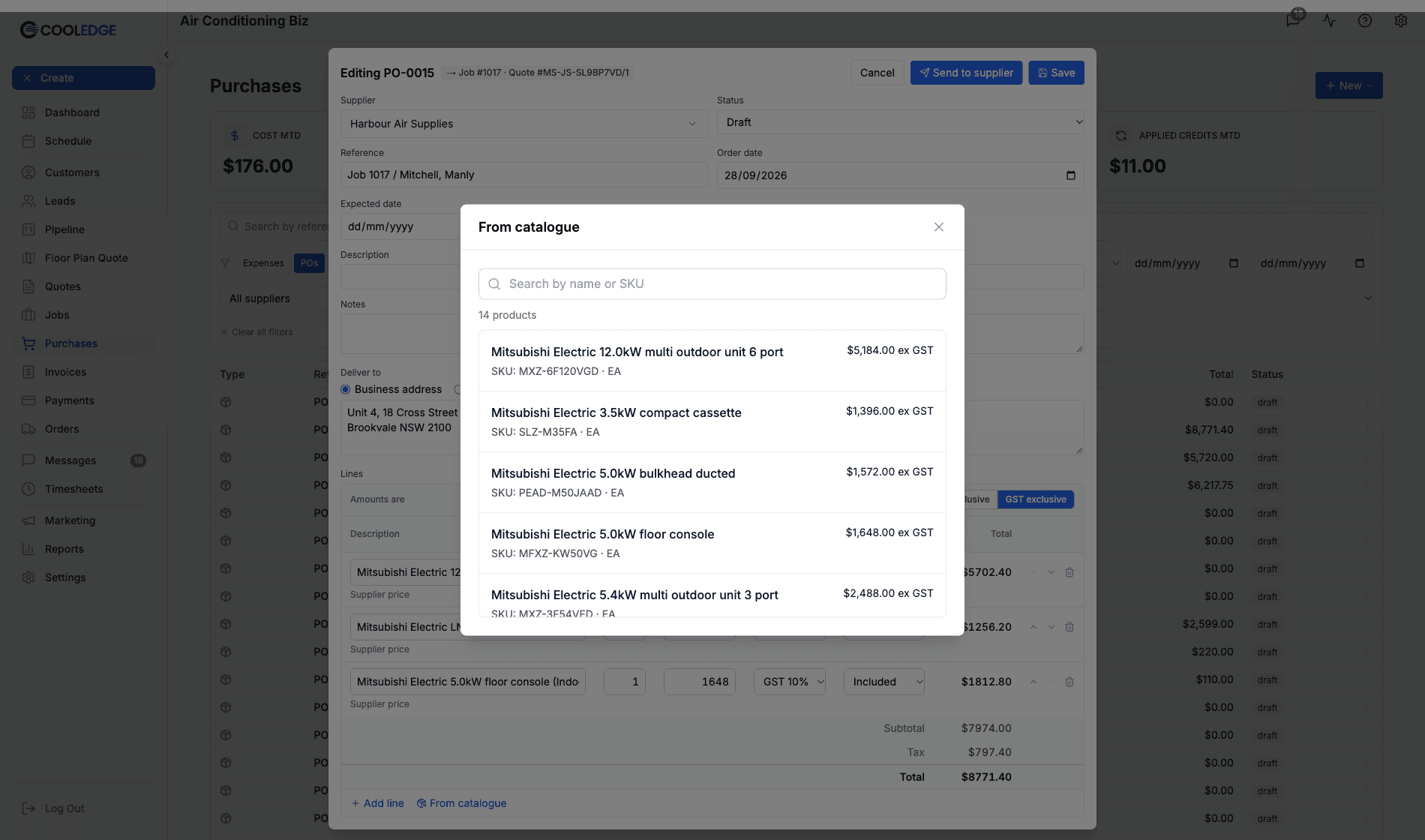Click the Reports chart icon

(28, 549)
